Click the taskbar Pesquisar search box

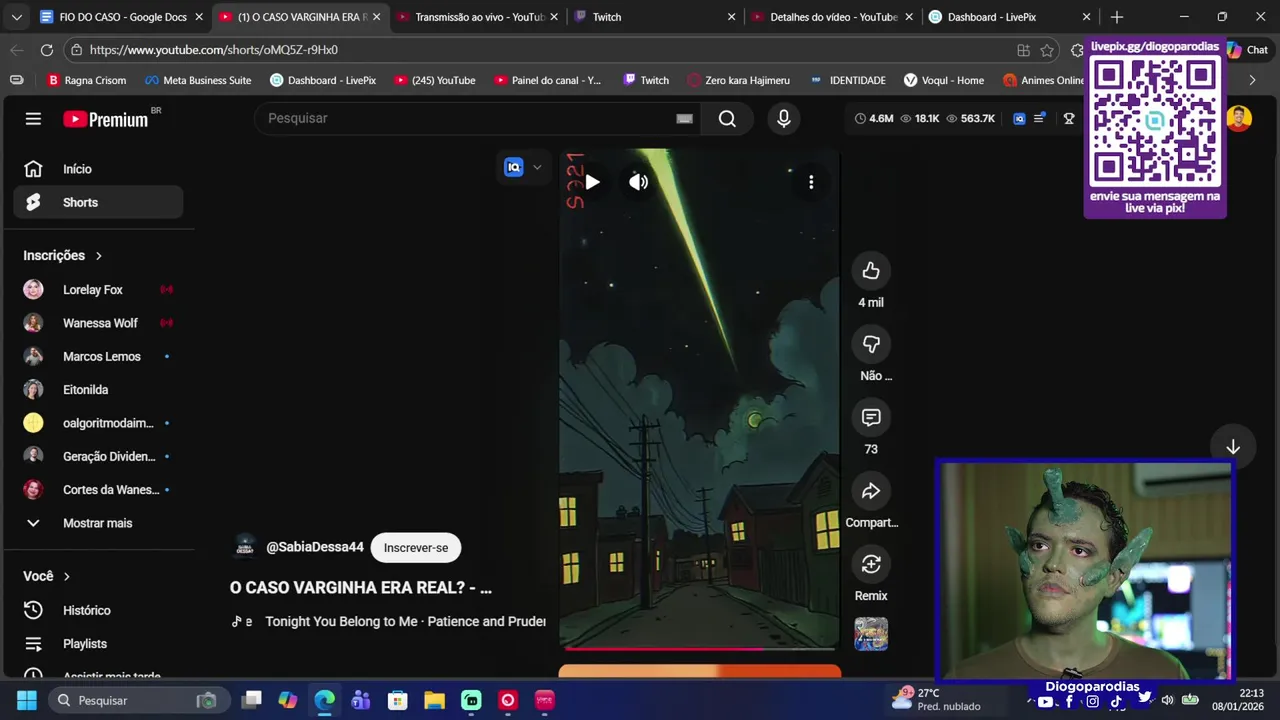pos(138,700)
